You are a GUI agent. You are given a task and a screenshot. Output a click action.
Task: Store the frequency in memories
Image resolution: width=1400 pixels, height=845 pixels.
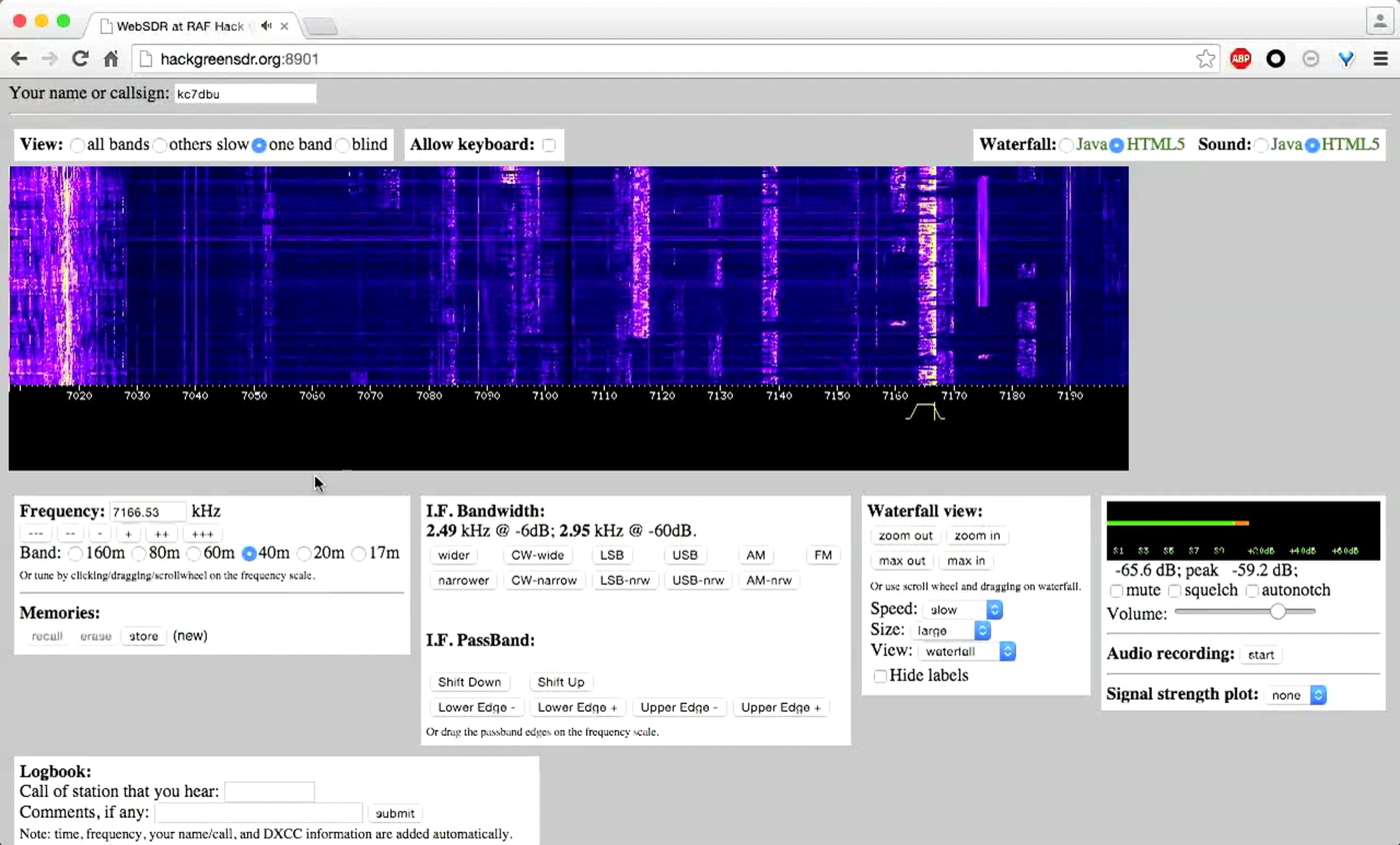coord(143,636)
